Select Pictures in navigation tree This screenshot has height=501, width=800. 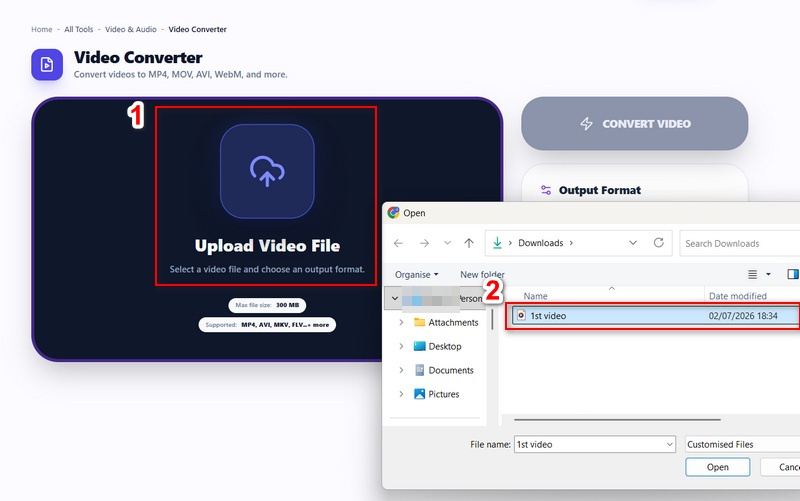[x=443, y=394]
